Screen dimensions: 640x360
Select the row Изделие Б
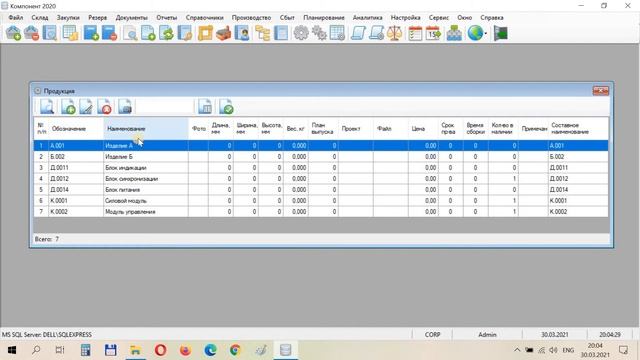[321, 157]
